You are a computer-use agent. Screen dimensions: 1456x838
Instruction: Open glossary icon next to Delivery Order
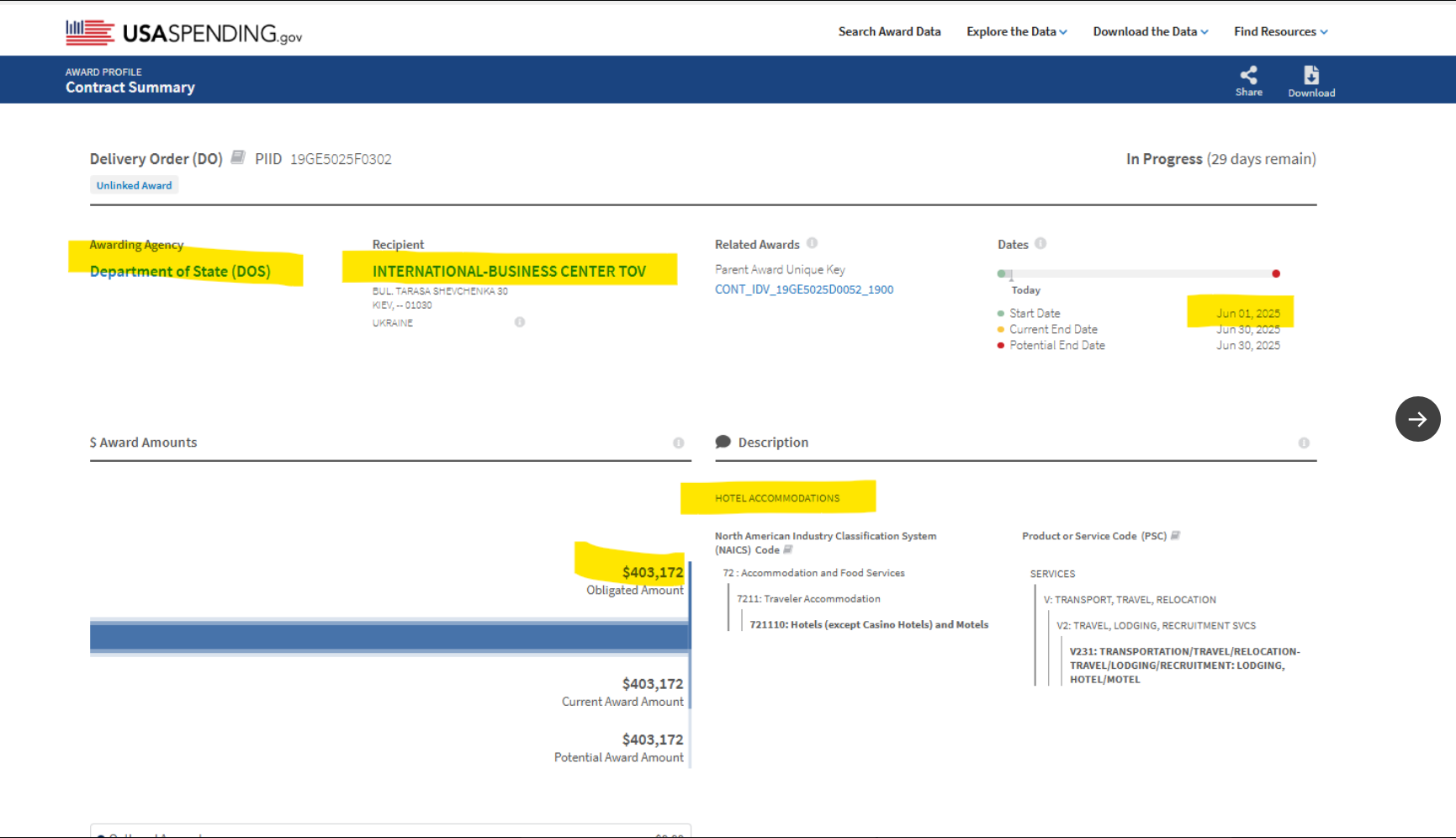[x=238, y=157]
